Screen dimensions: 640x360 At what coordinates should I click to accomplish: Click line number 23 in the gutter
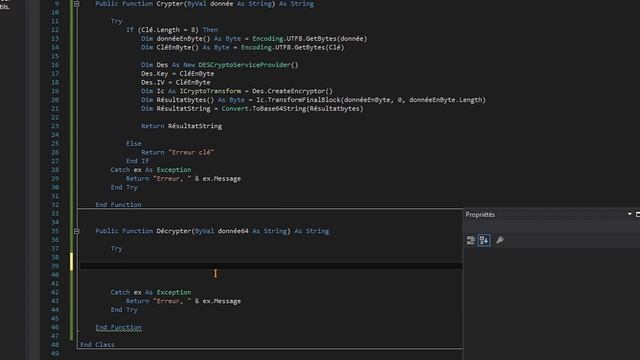tap(55, 126)
